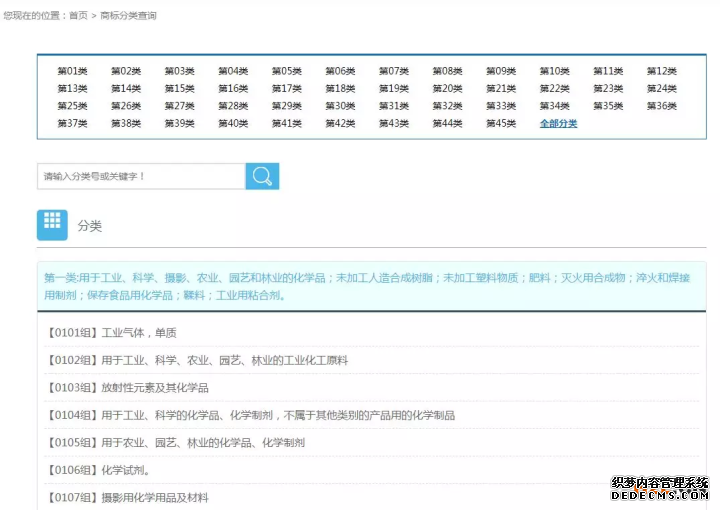Select group 0106 化学试剂
720x510 pixels.
[x=98, y=470]
